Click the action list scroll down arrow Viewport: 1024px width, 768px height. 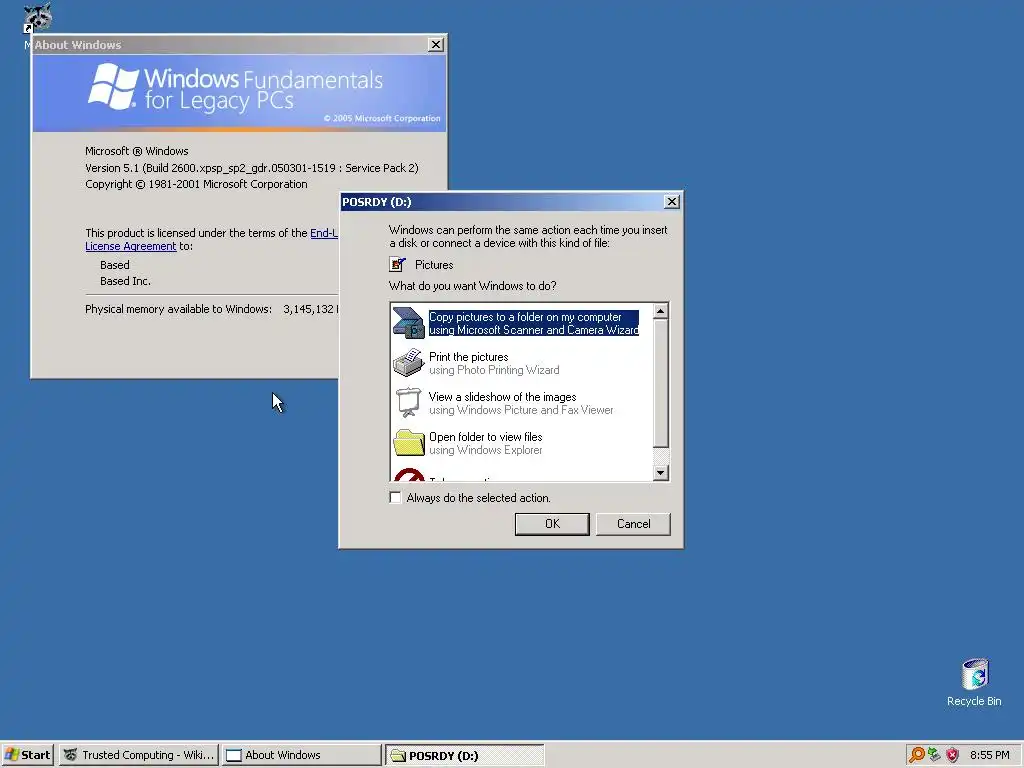tap(661, 473)
